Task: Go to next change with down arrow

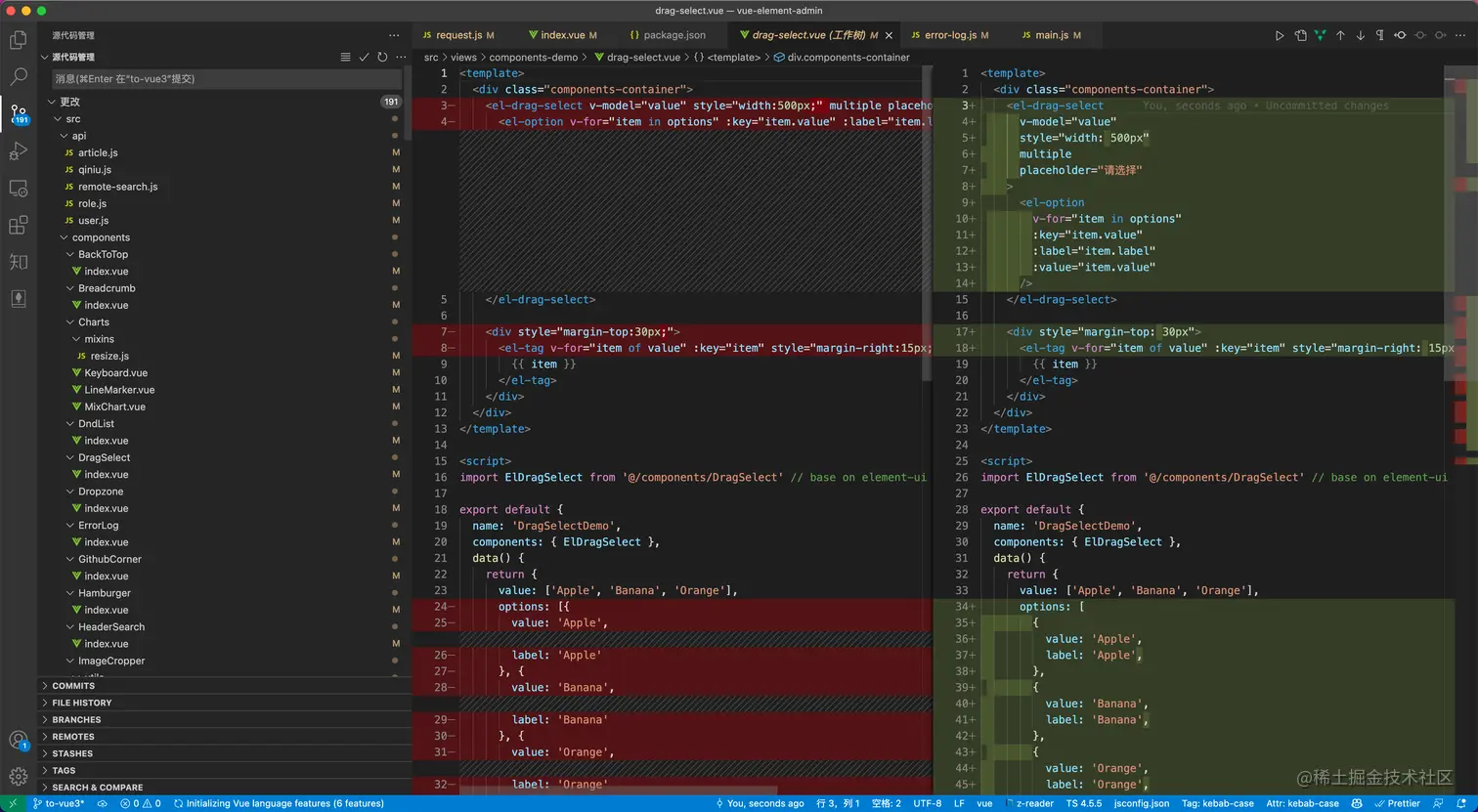Action: (1360, 35)
